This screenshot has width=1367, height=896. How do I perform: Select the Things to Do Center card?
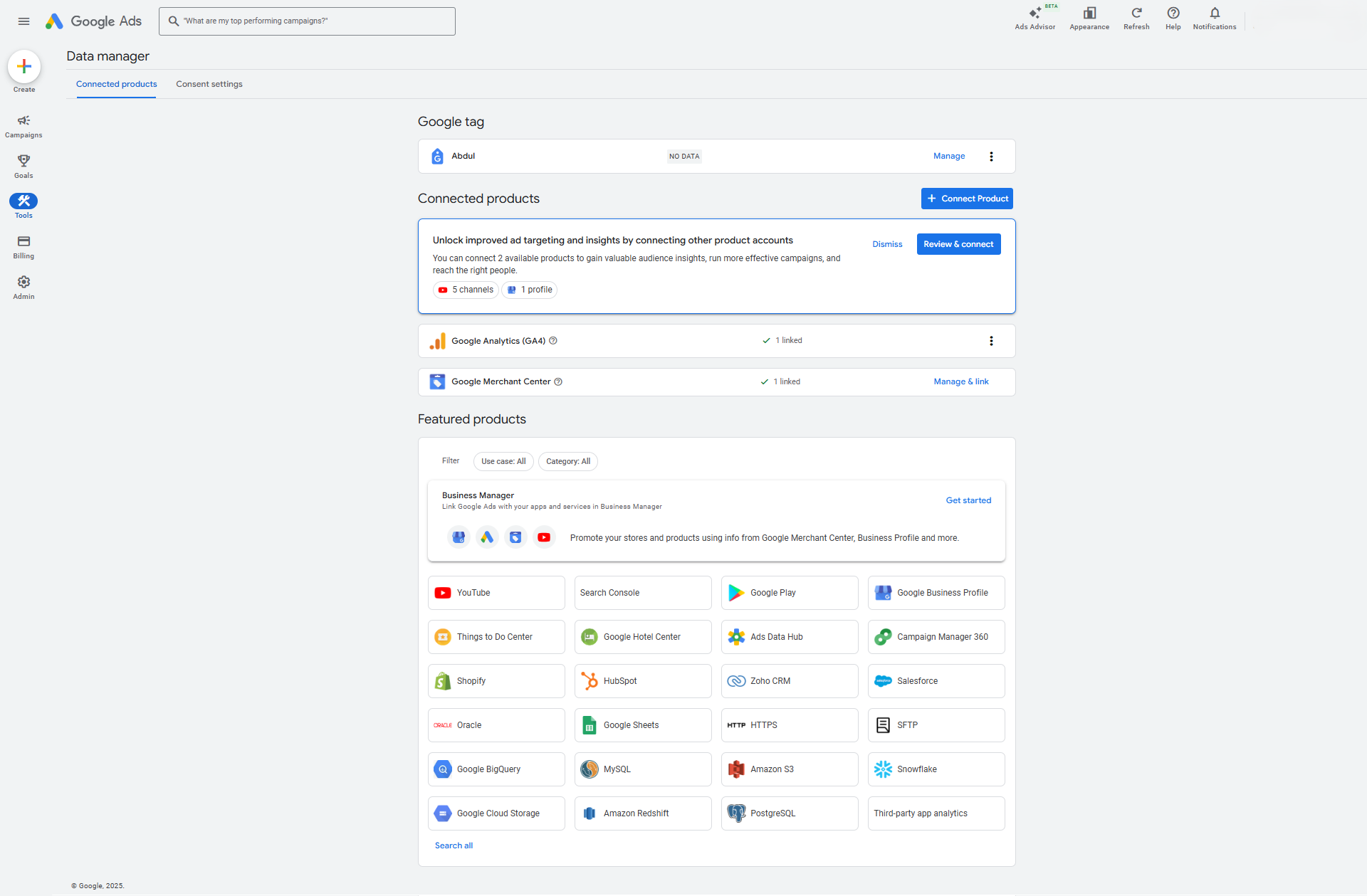coord(496,637)
